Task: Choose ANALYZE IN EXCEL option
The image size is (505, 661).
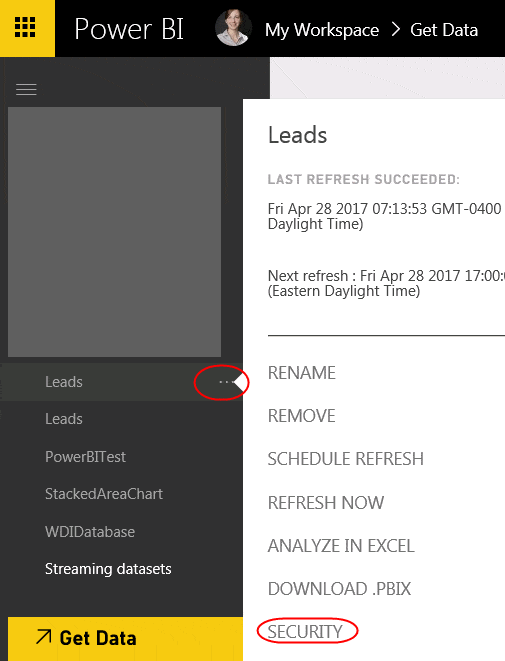Action: (x=341, y=546)
